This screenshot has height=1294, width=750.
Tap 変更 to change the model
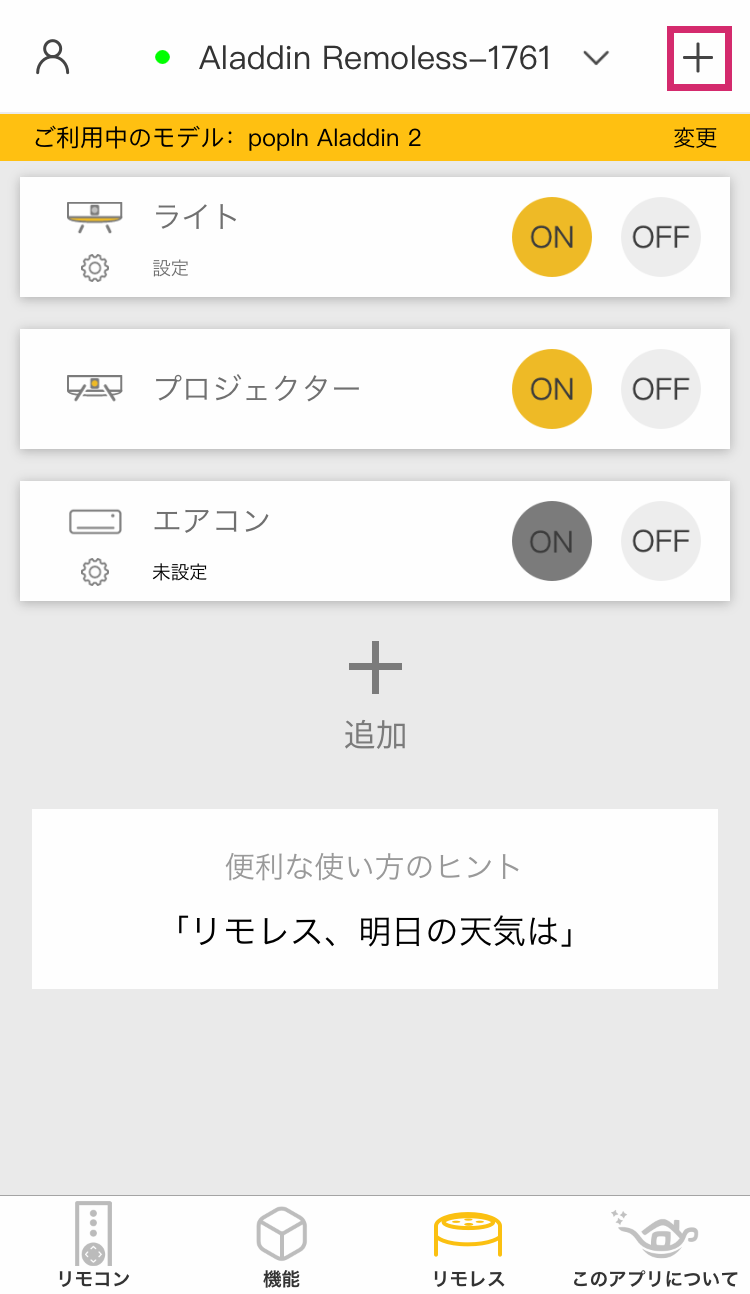tap(695, 138)
